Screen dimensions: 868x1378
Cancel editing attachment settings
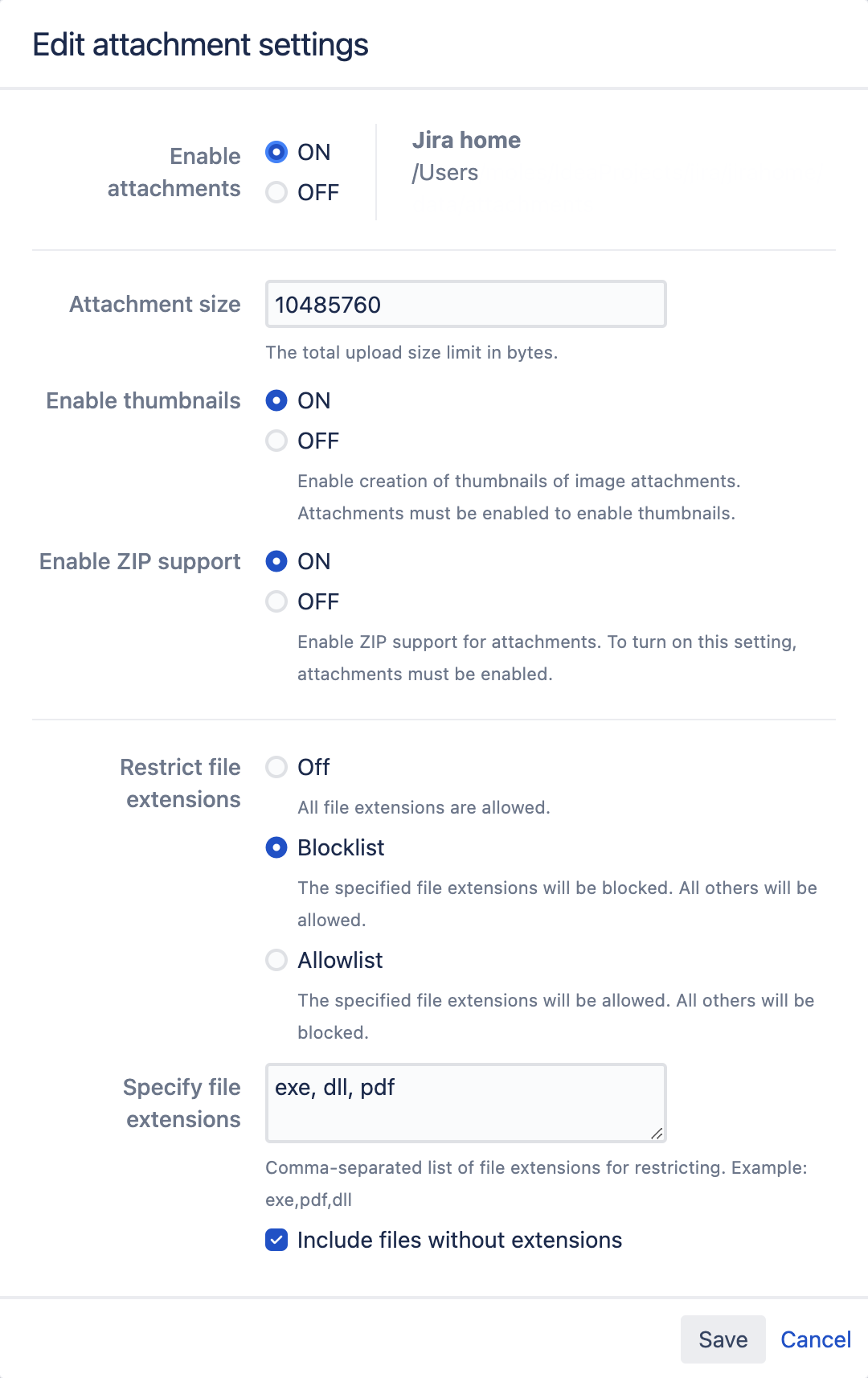coord(816,1339)
